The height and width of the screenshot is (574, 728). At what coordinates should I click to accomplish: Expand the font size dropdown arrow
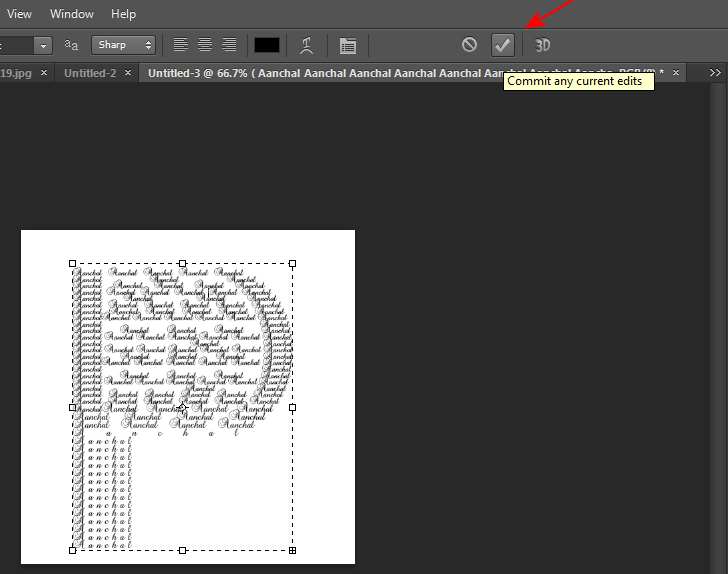click(42, 45)
